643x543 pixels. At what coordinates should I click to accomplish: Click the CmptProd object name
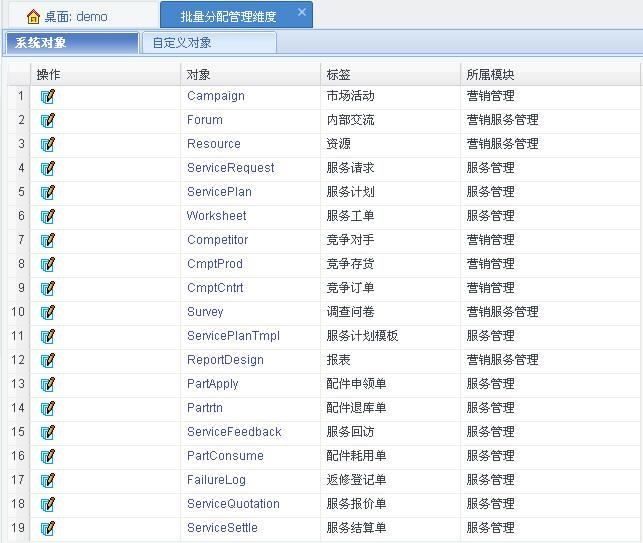pyautogui.click(x=214, y=264)
